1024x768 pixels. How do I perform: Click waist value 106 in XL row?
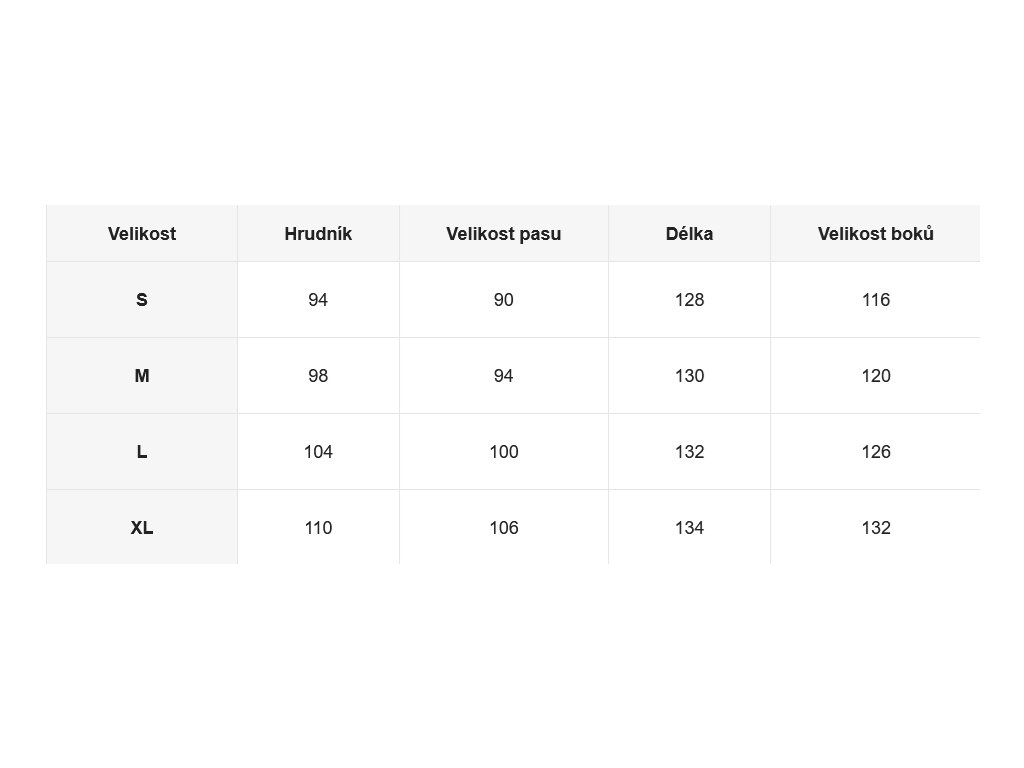click(504, 527)
